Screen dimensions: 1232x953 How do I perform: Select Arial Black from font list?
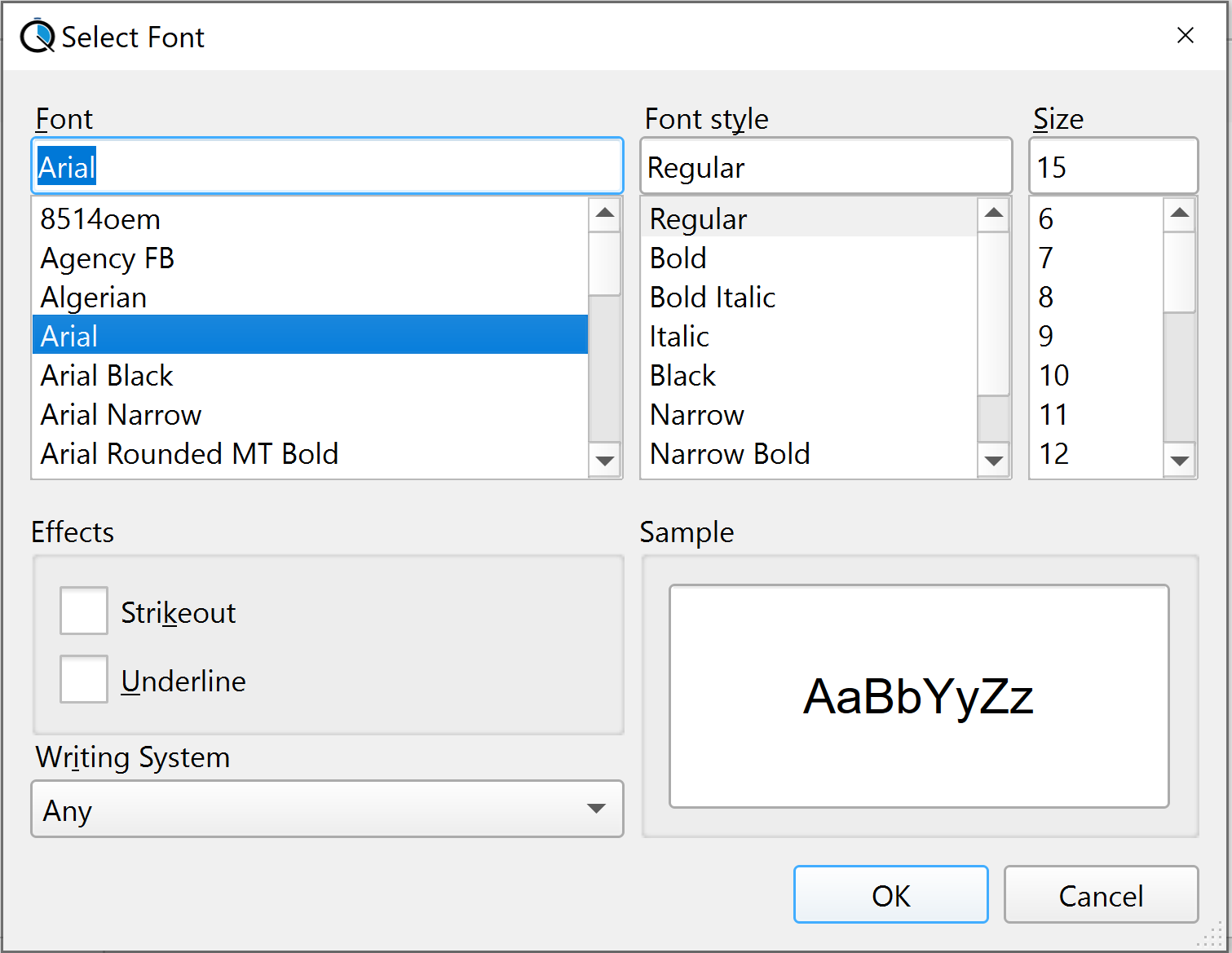107,376
